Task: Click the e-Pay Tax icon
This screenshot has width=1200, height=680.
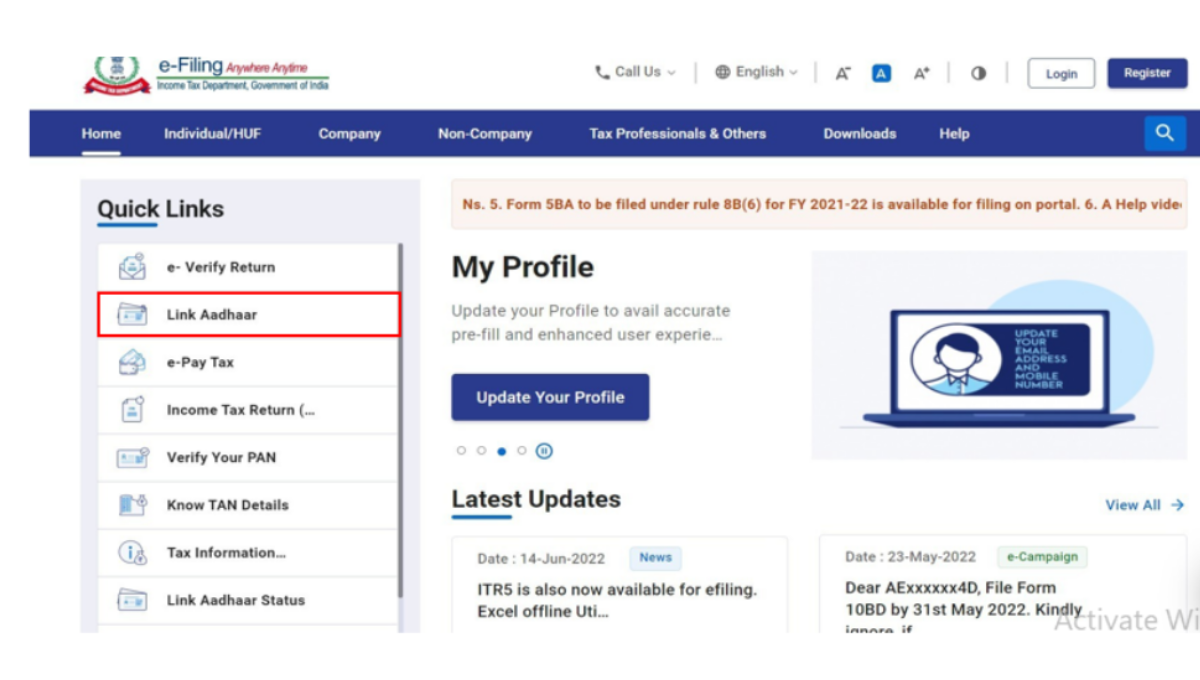Action: [x=132, y=362]
